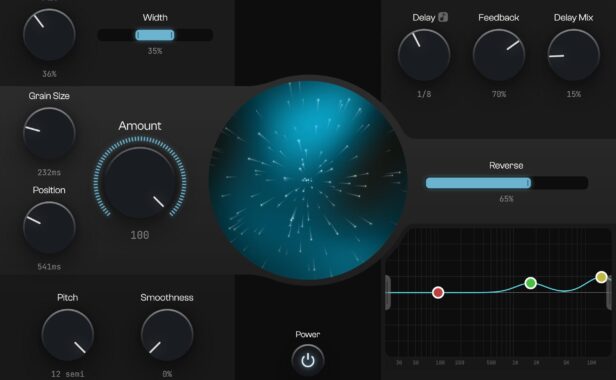This screenshot has width=616, height=380.
Task: Select the red EQ band node
Action: (x=438, y=292)
